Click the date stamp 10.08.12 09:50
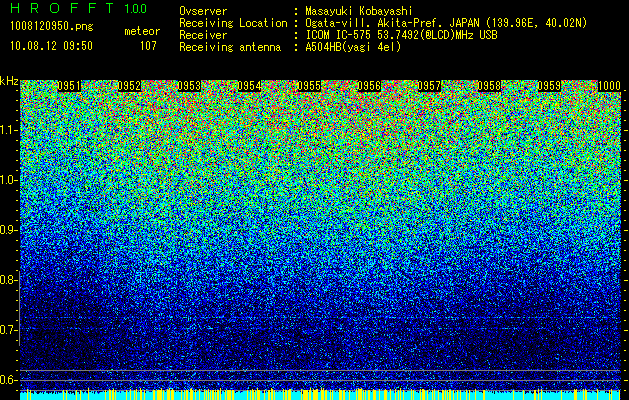 click(51, 46)
